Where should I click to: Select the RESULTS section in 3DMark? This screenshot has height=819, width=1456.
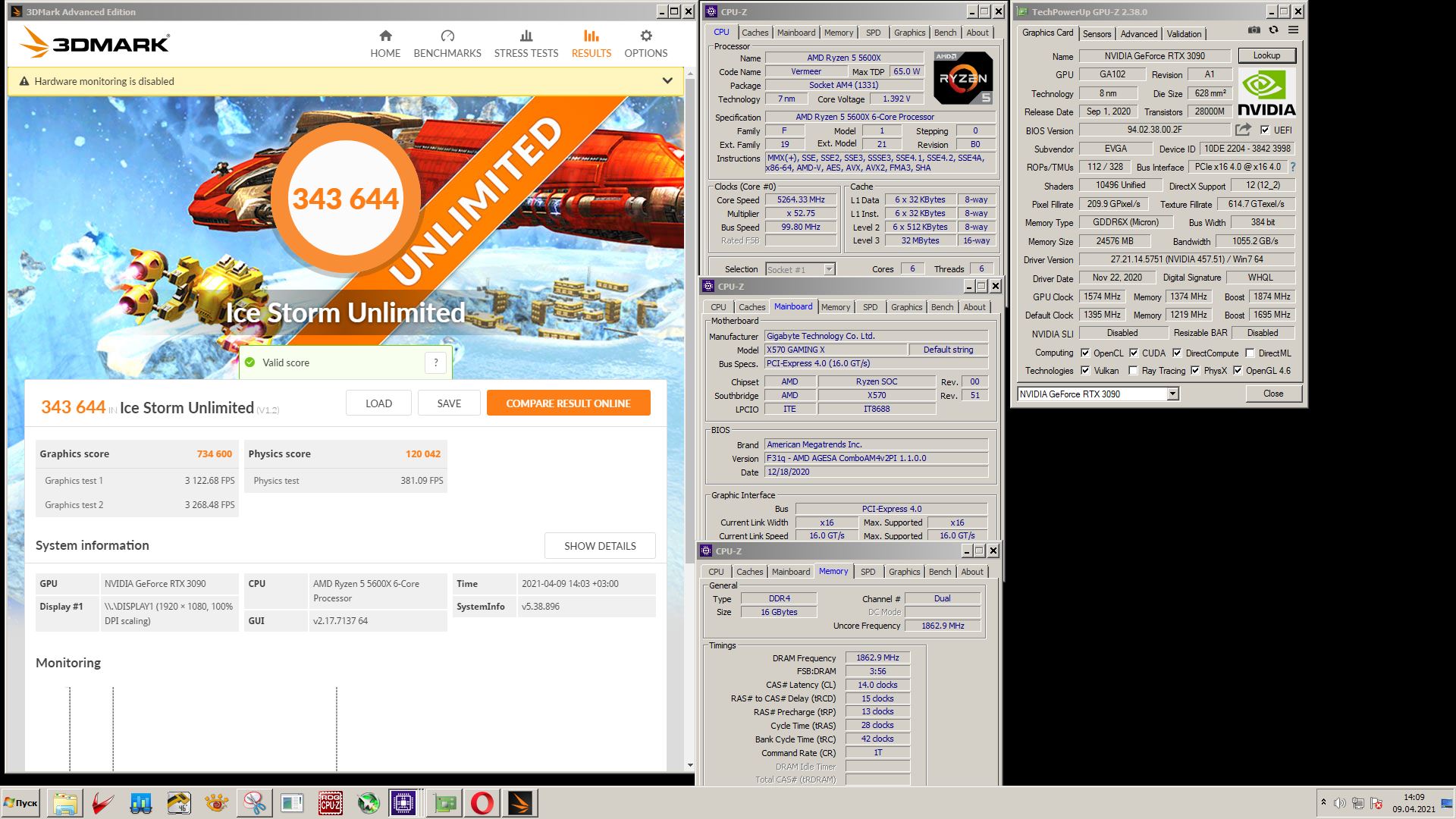point(591,44)
